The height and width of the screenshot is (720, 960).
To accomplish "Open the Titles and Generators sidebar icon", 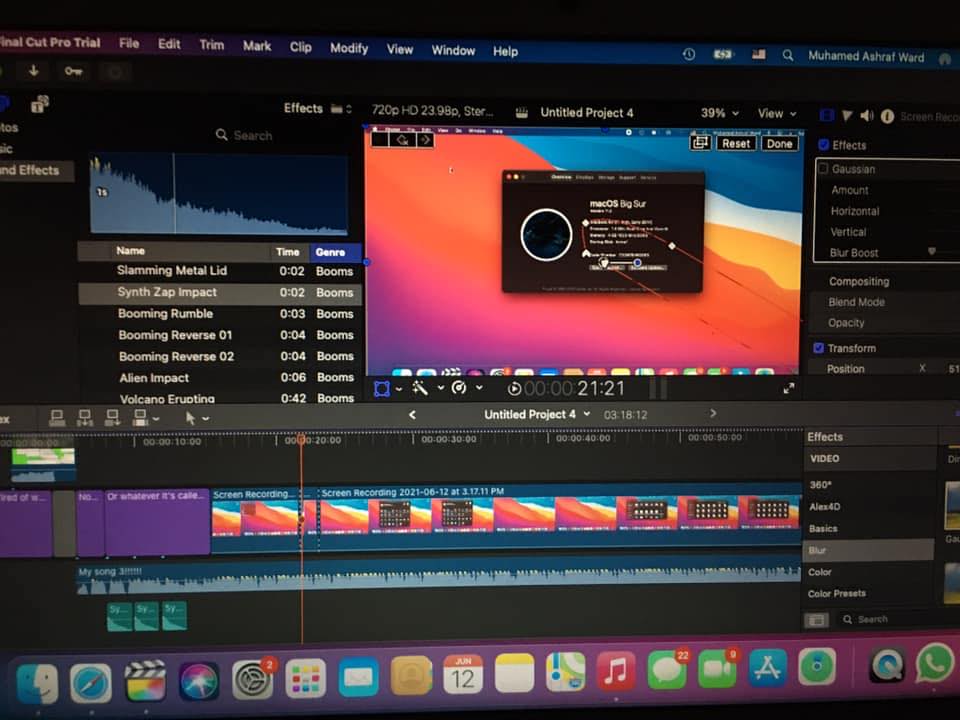I will (x=40, y=105).
